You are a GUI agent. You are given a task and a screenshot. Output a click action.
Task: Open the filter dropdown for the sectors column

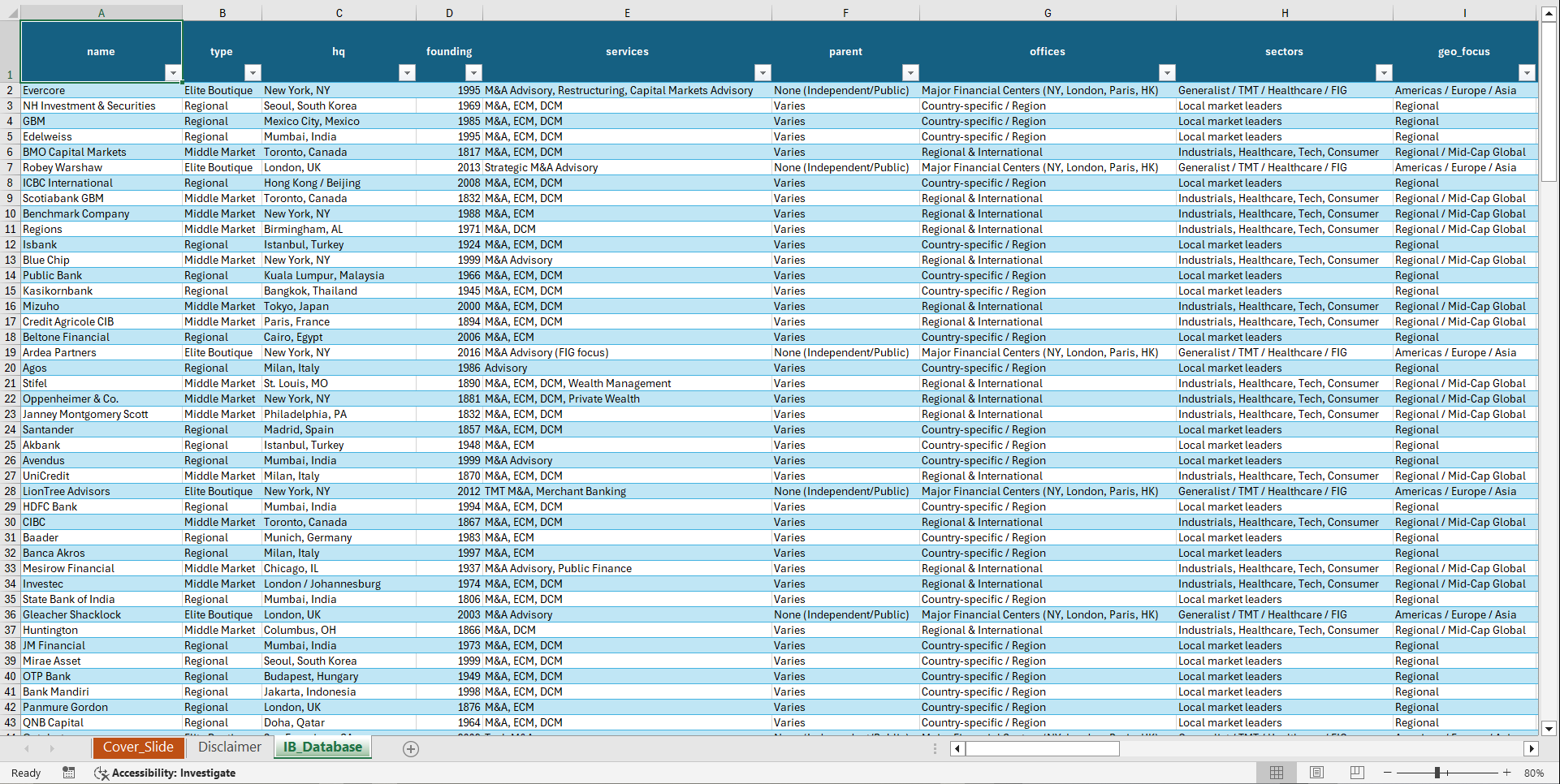[1384, 72]
